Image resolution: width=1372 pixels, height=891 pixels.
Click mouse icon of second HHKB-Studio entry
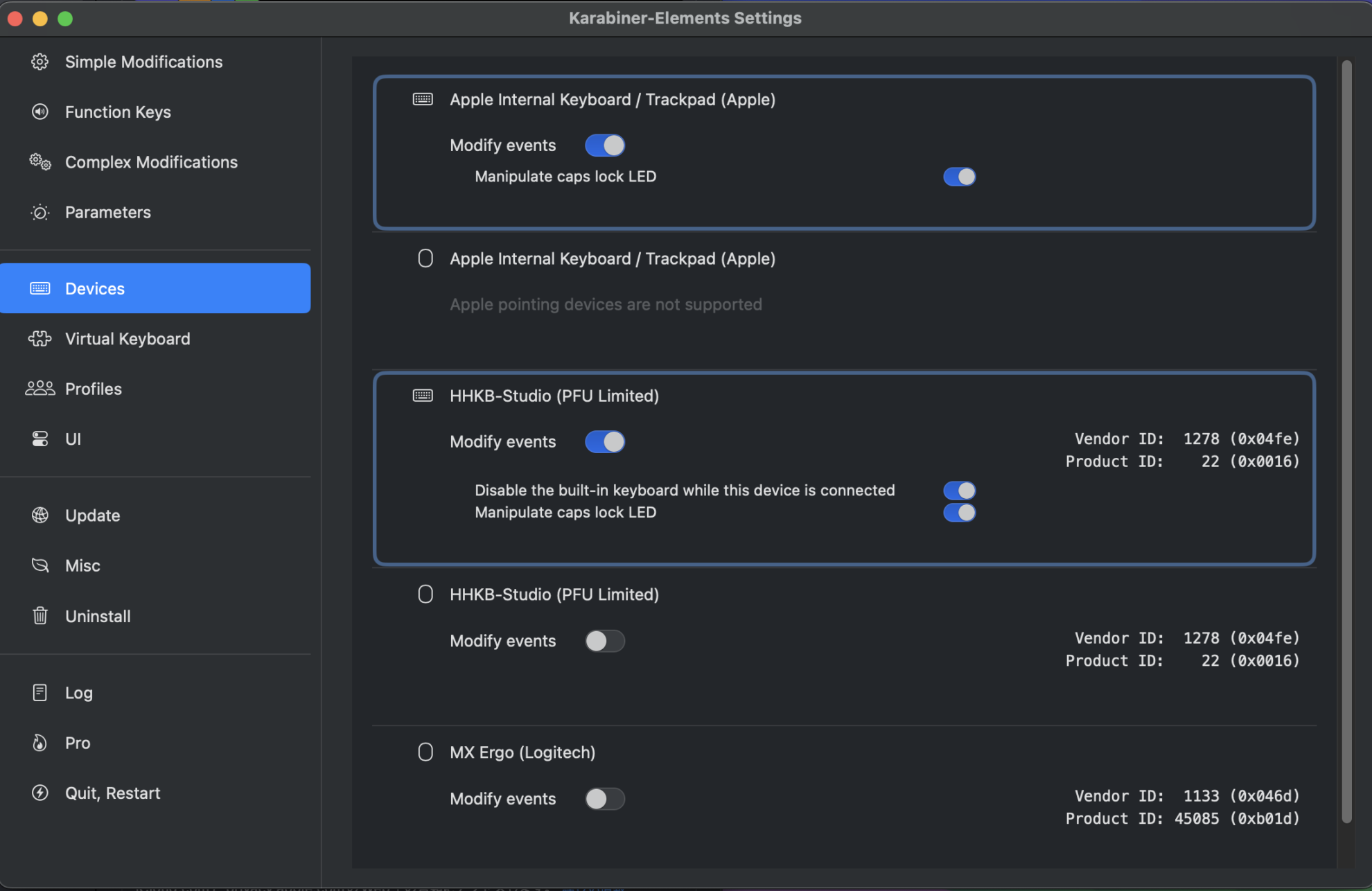[x=425, y=594]
